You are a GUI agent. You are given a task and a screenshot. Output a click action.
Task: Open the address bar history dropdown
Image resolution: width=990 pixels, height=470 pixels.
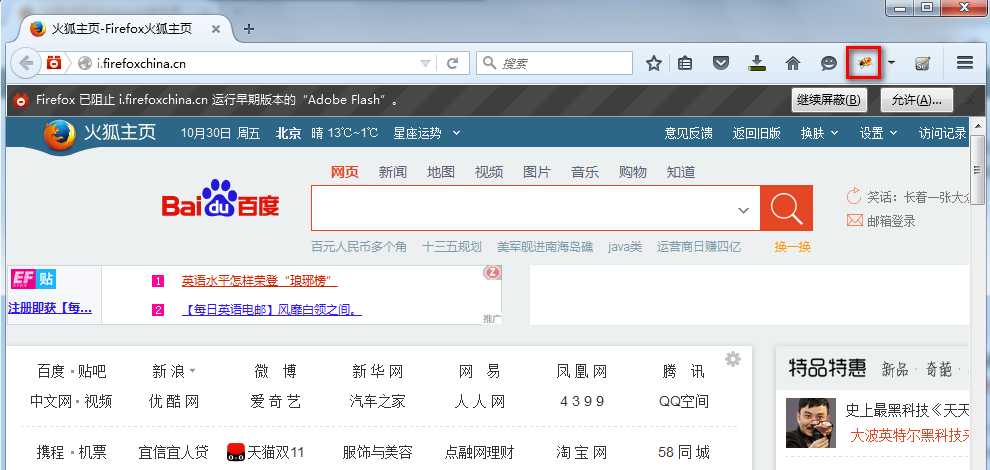426,63
